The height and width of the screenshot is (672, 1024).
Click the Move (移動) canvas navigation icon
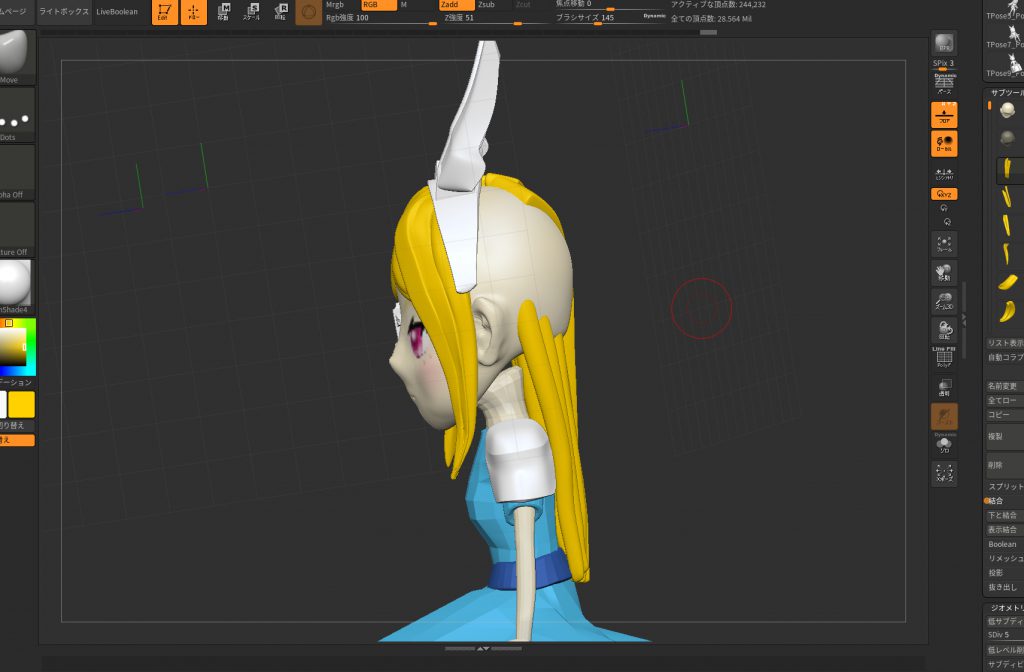[x=944, y=272]
